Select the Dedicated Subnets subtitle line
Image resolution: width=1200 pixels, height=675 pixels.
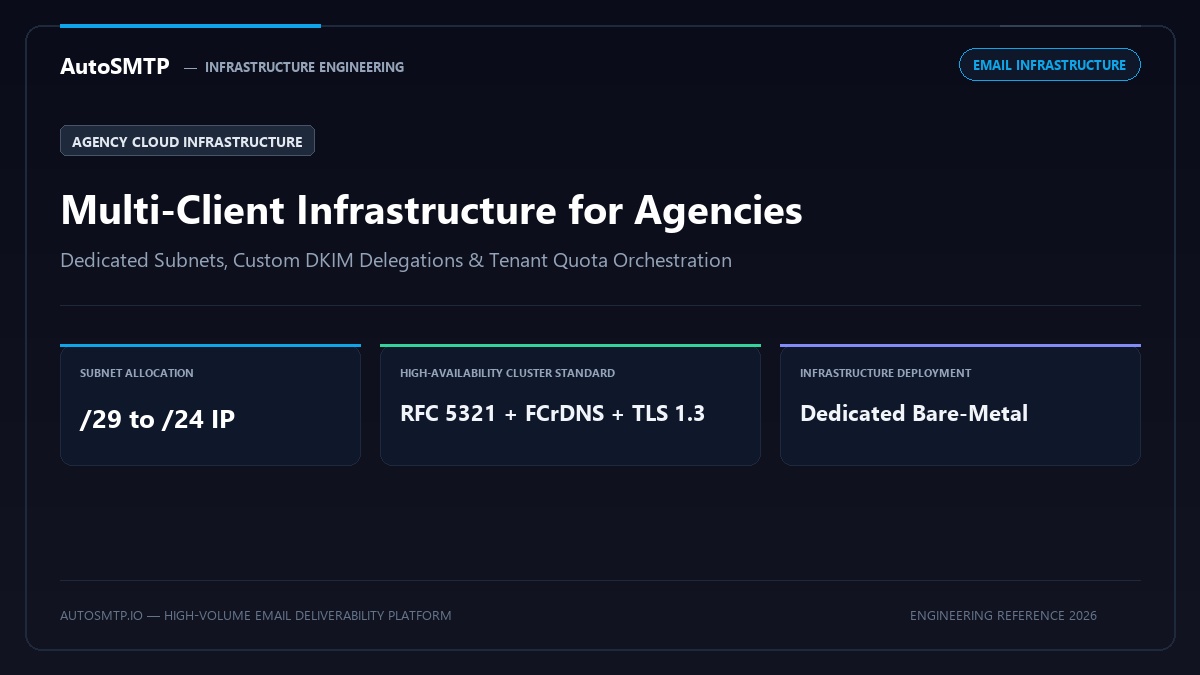point(396,261)
